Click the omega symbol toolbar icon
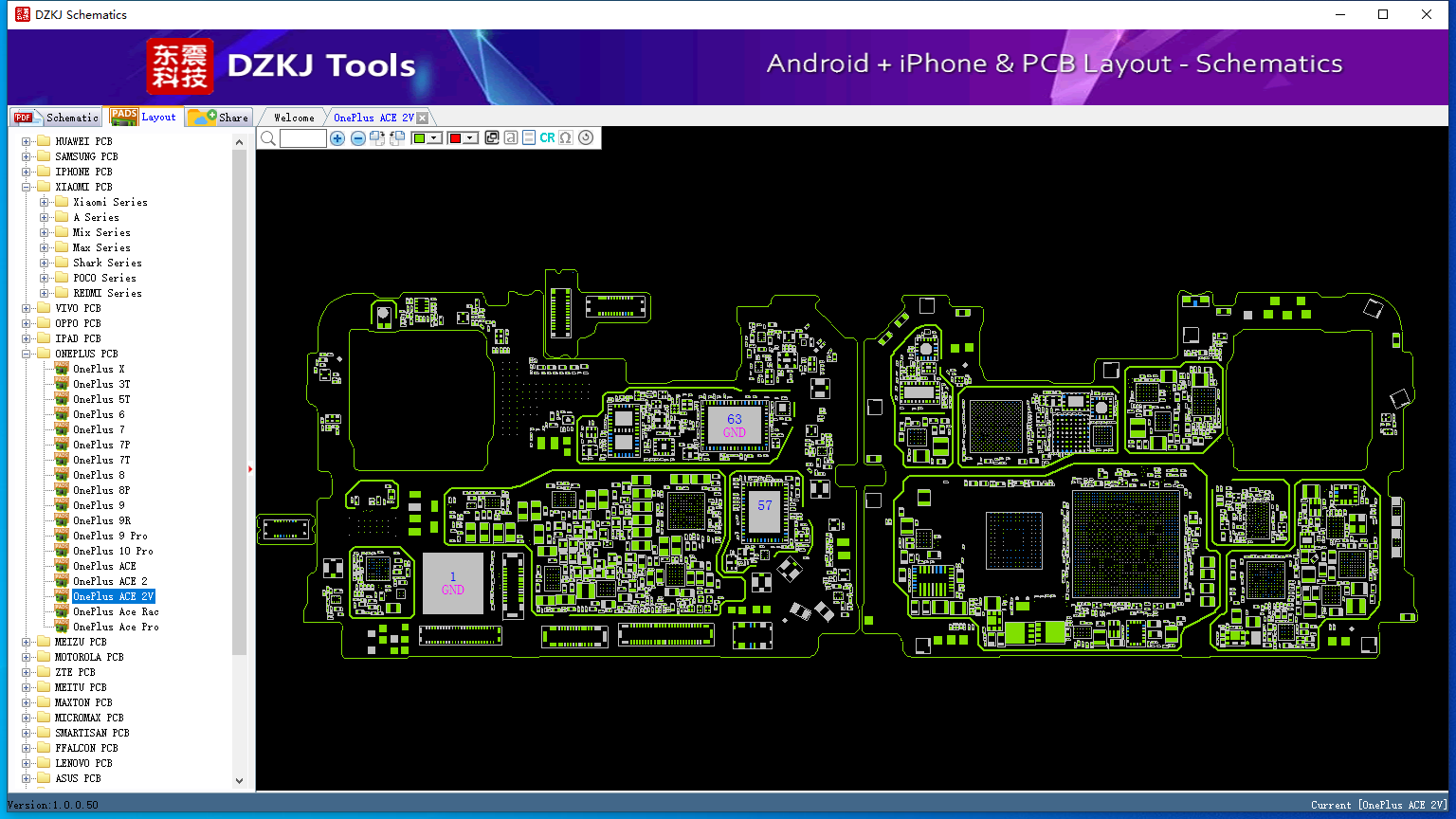The width and height of the screenshot is (1456, 819). 566,138
